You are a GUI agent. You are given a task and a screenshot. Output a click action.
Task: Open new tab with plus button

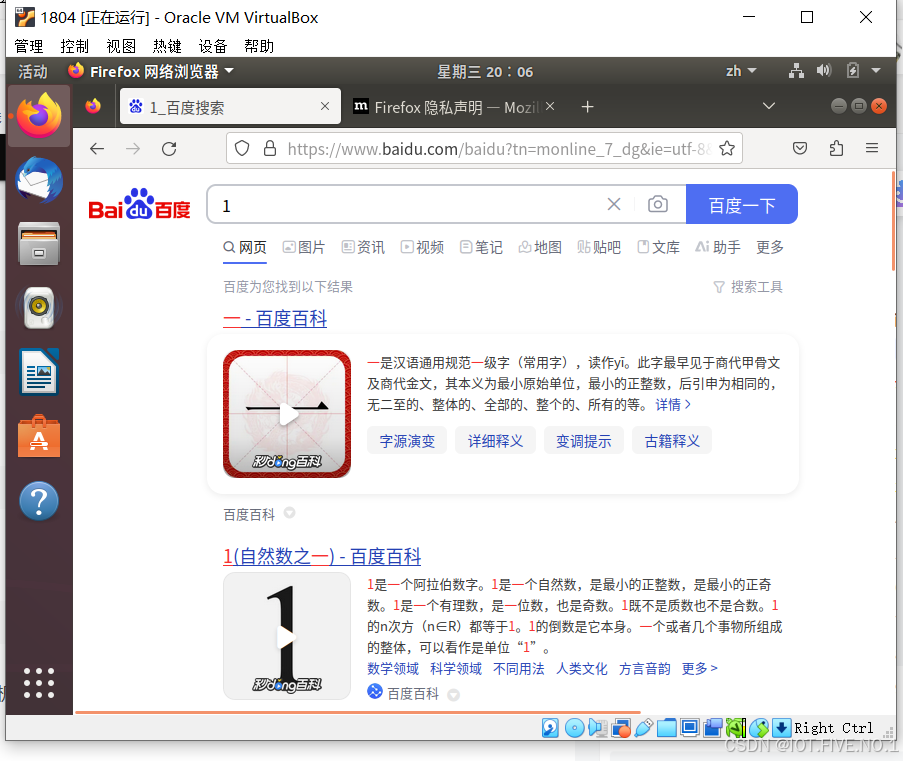587,107
